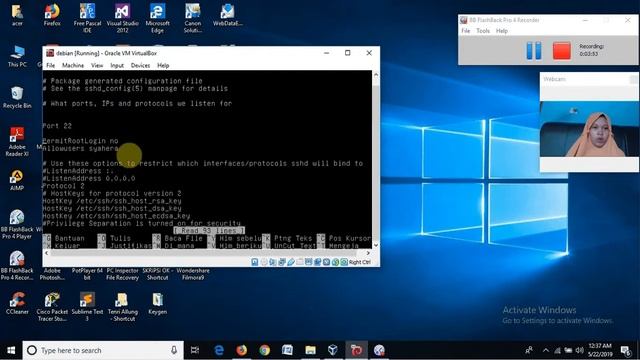This screenshot has height=360, width=640.
Task: Select the BB FlashBack Pro 4 Player icon
Action: [17, 224]
